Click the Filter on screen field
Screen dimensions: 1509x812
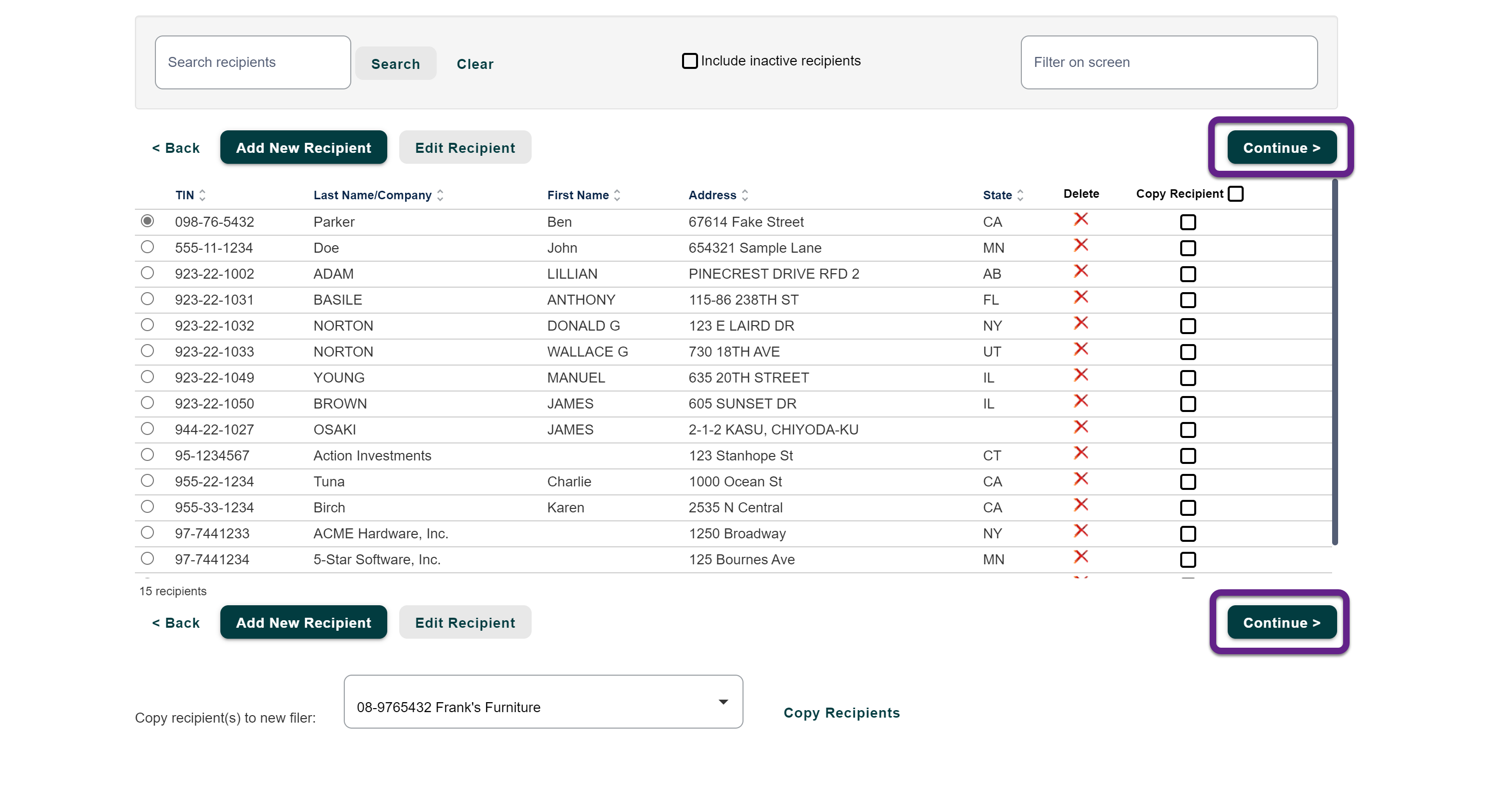pos(1168,62)
